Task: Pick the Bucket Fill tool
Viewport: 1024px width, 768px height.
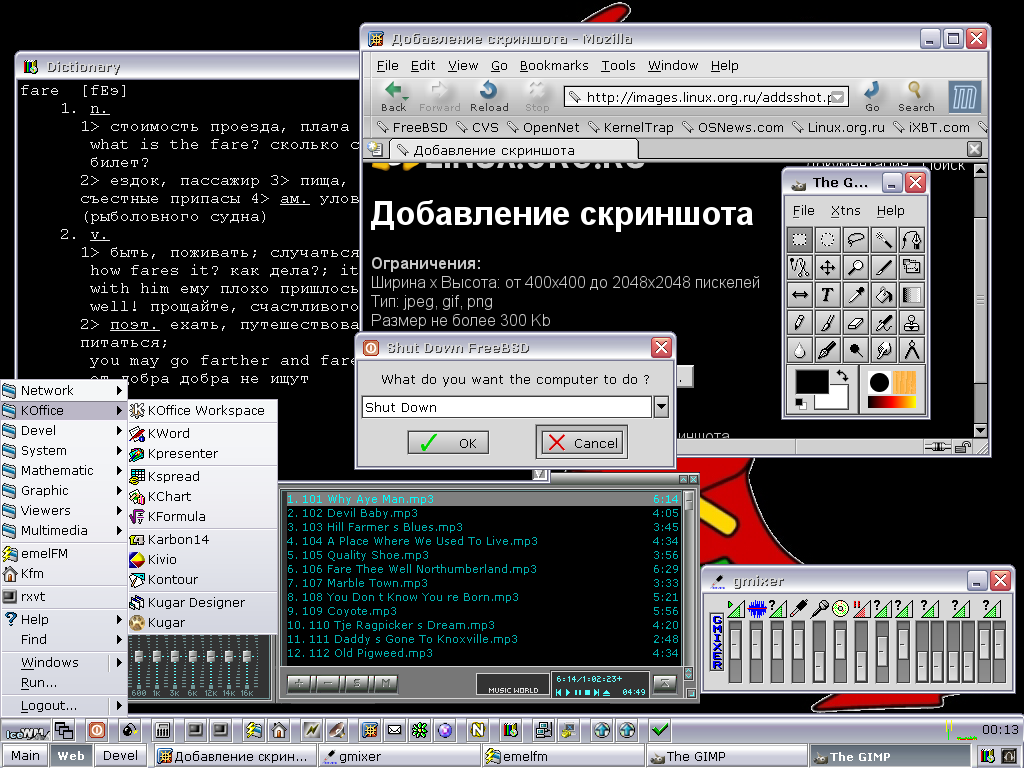Action: coord(883,295)
